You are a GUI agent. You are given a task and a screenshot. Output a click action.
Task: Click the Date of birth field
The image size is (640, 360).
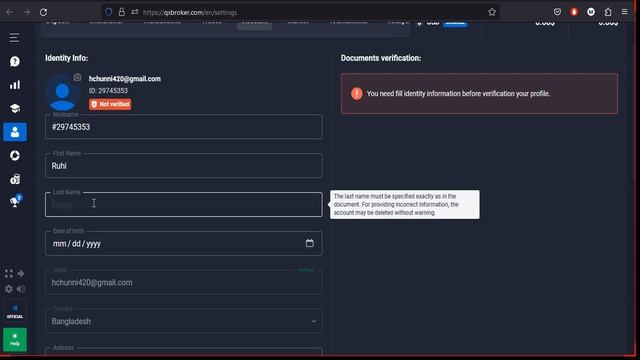pyautogui.click(x=184, y=244)
